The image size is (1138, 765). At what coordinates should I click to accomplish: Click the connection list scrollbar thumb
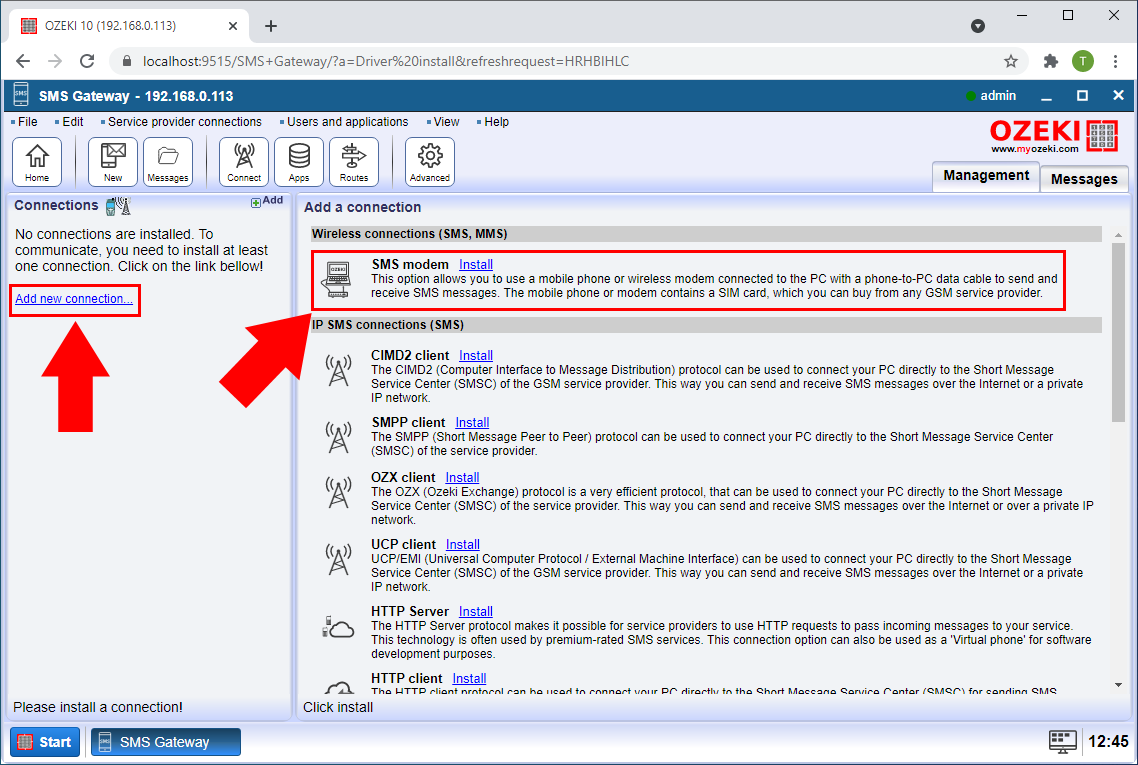click(x=1118, y=332)
